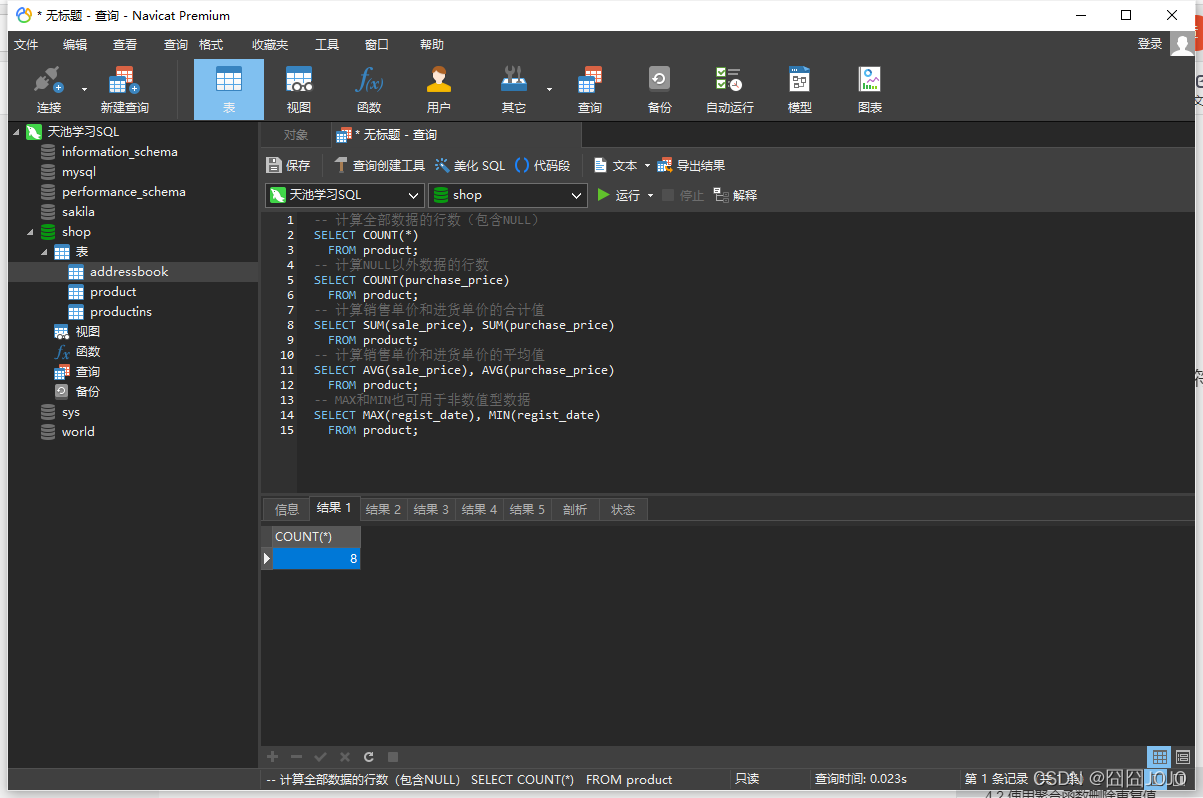Open the 函数 functions toolbar icon
Viewport: 1203px width, 798px height.
(x=369, y=89)
